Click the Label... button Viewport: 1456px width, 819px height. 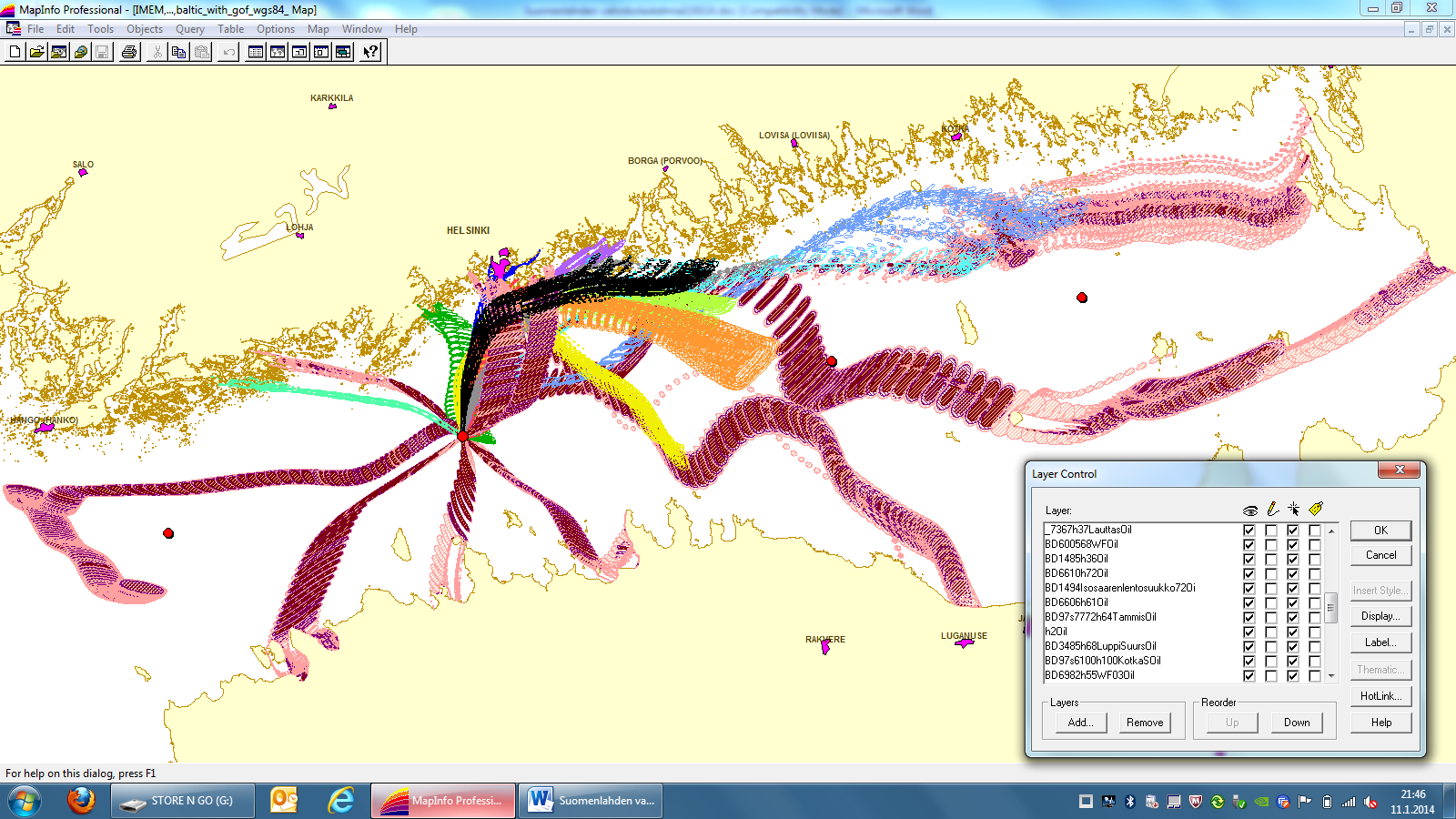click(x=1380, y=642)
